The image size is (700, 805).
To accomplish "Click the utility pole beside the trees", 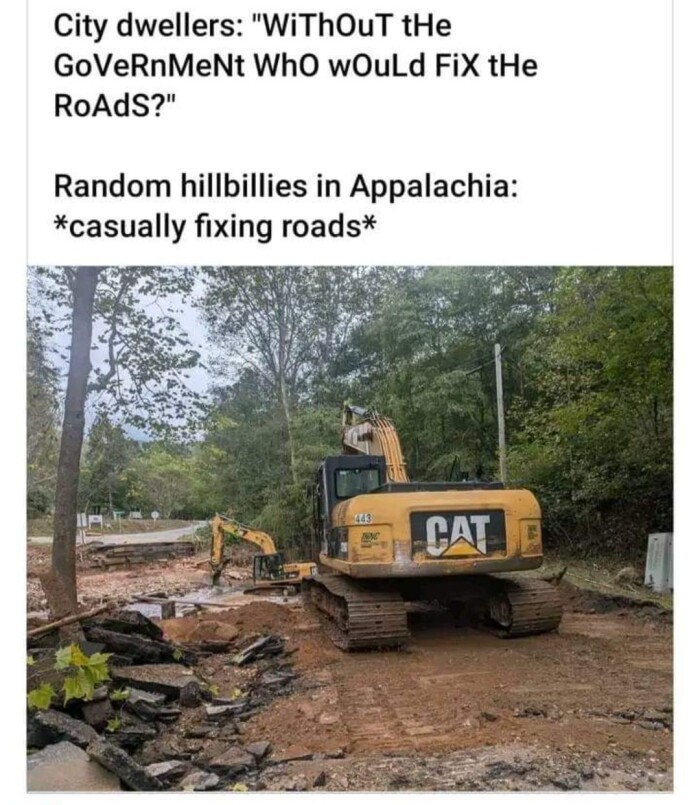I will (500, 414).
